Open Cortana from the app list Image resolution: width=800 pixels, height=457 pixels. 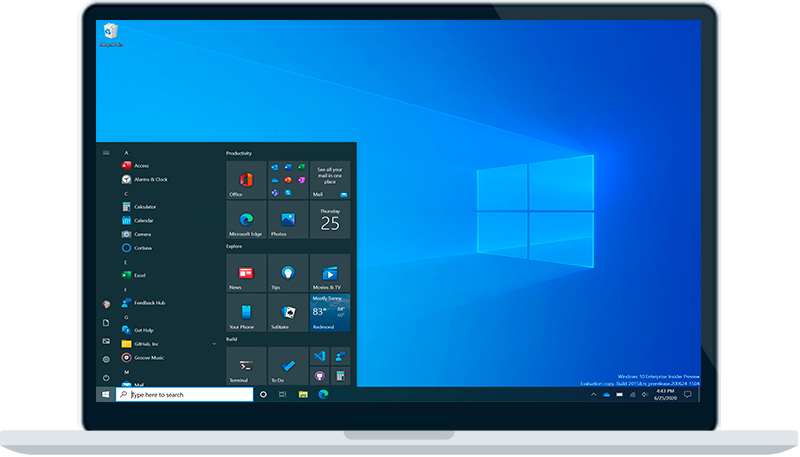click(137, 248)
